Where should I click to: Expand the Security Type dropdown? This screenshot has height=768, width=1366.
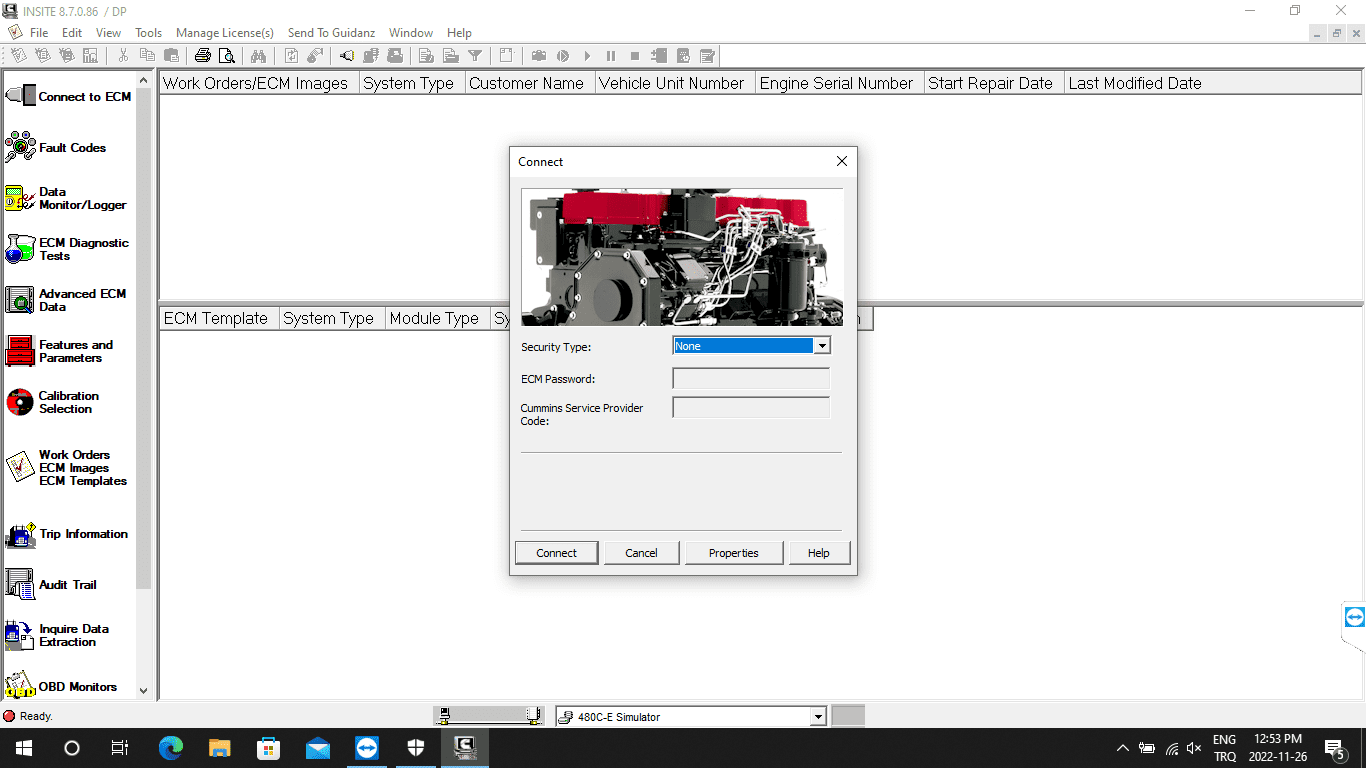821,346
